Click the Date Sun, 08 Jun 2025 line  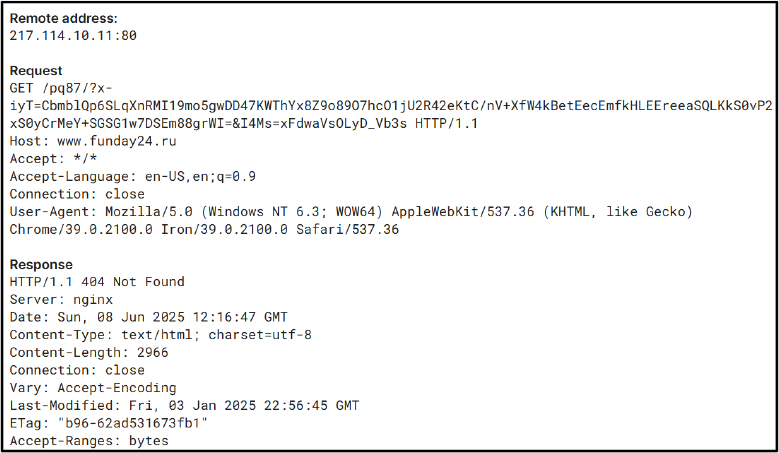pos(149,317)
